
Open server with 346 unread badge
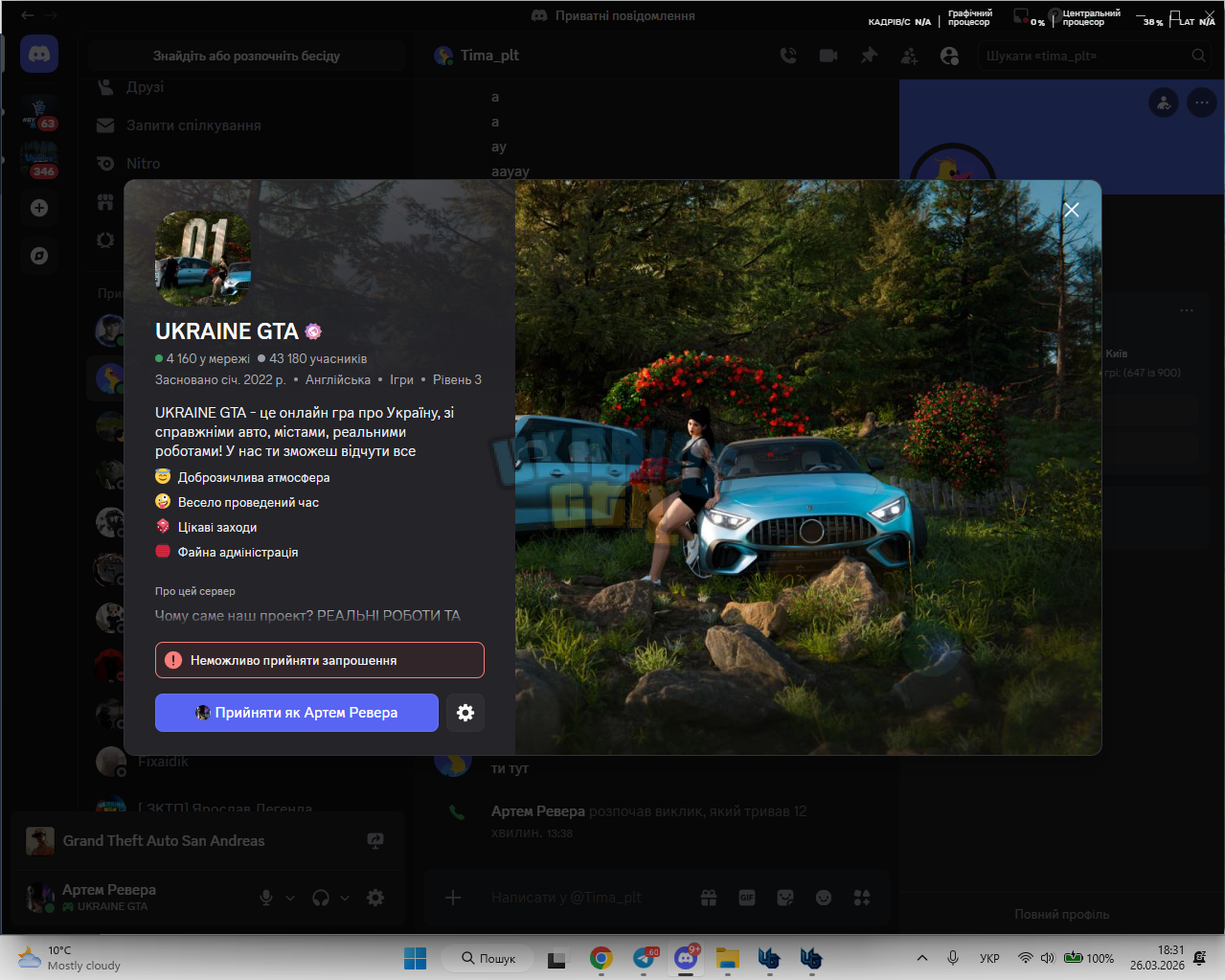pos(39,160)
